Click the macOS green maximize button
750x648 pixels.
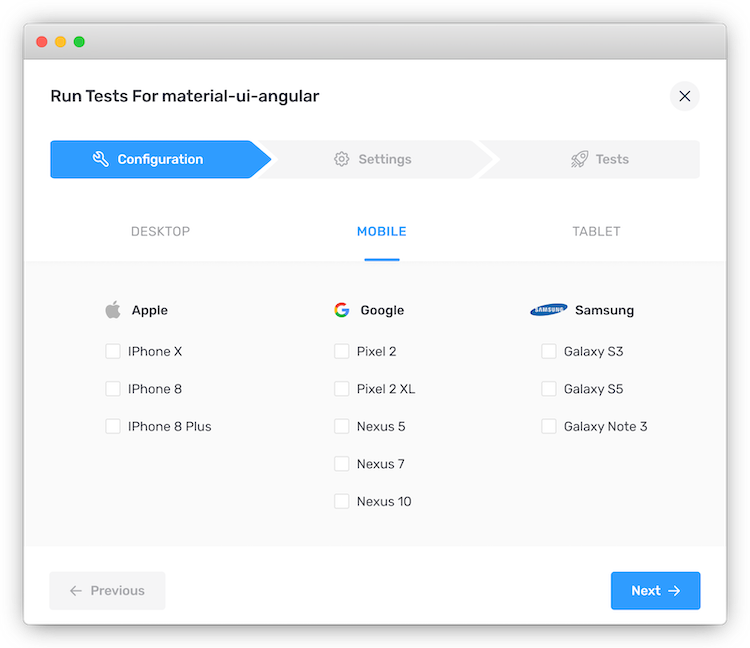coord(79,42)
